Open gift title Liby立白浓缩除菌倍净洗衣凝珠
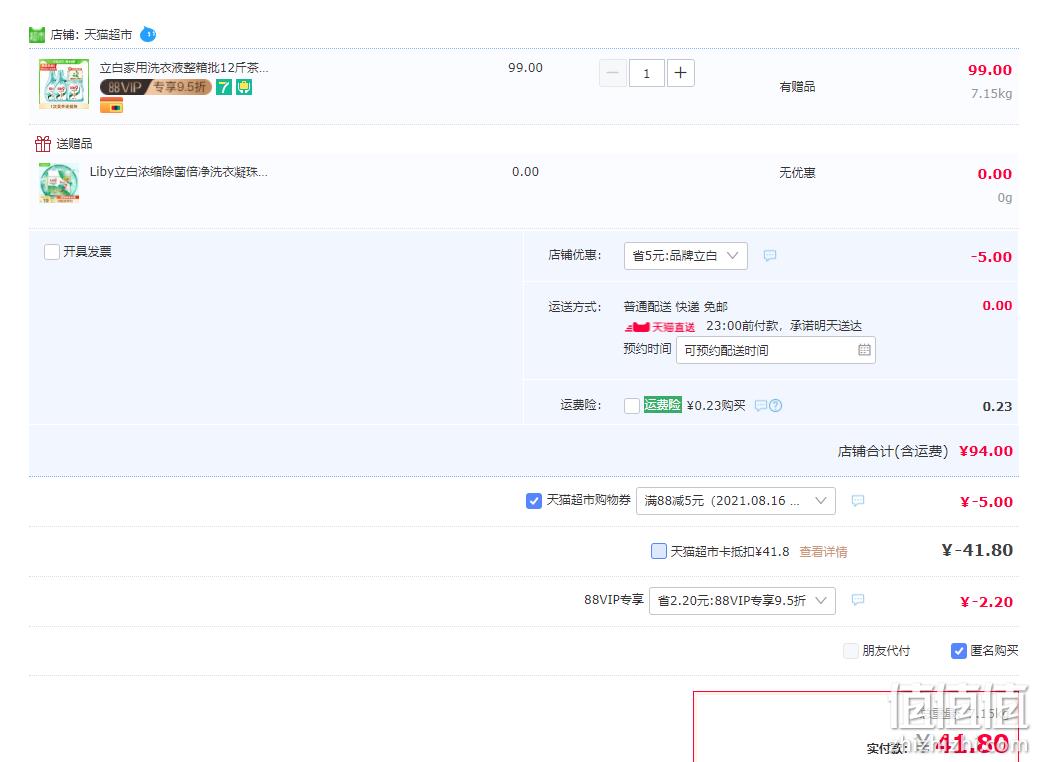Viewport: 1038px width, 762px height. click(x=179, y=172)
